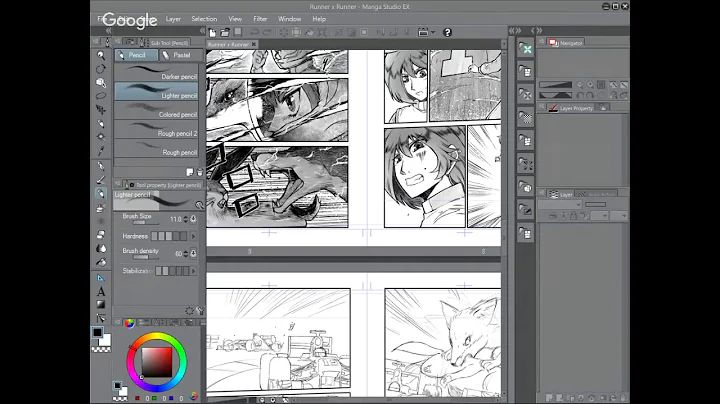Pick a hue on the color wheel ring
This screenshot has height=404, width=720.
click(x=157, y=337)
